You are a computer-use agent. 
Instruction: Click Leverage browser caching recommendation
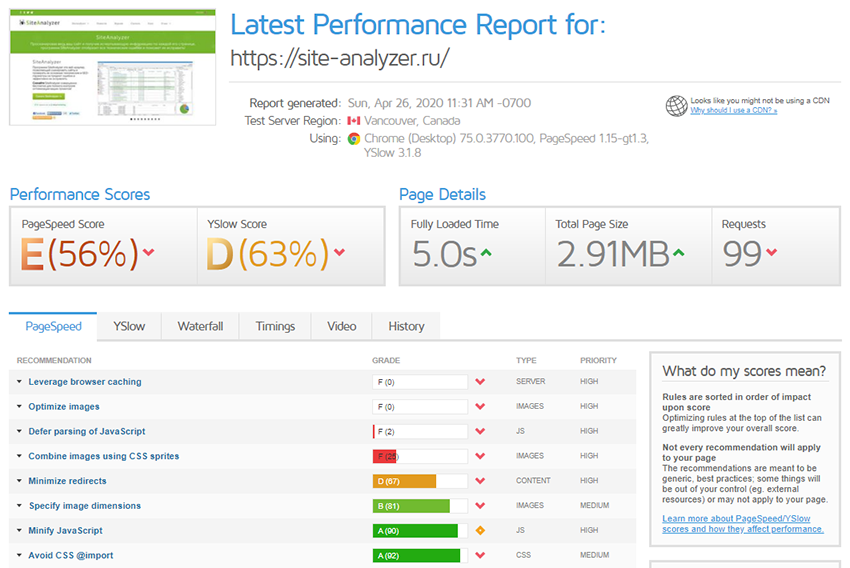tap(85, 382)
